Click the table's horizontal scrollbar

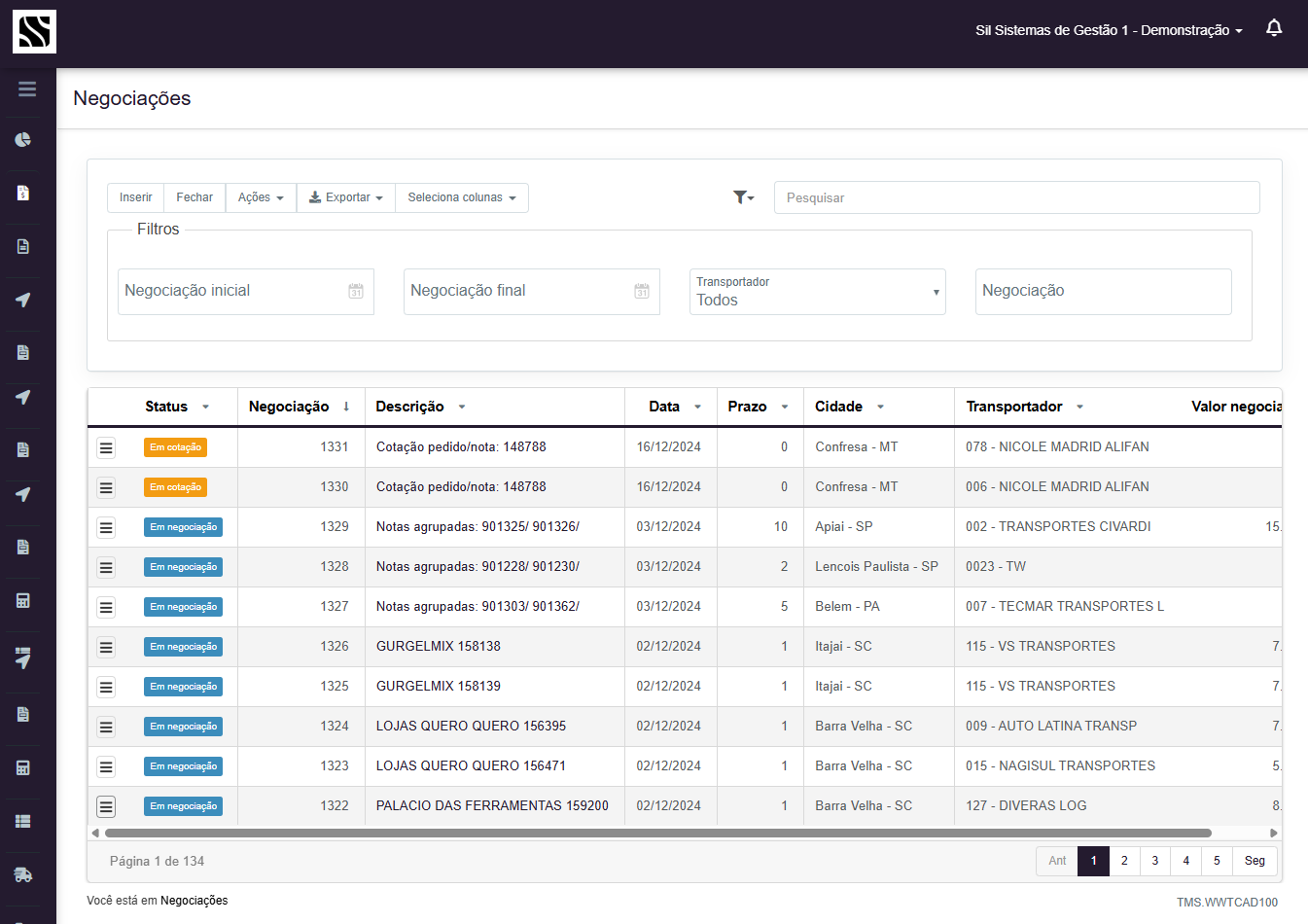657,833
